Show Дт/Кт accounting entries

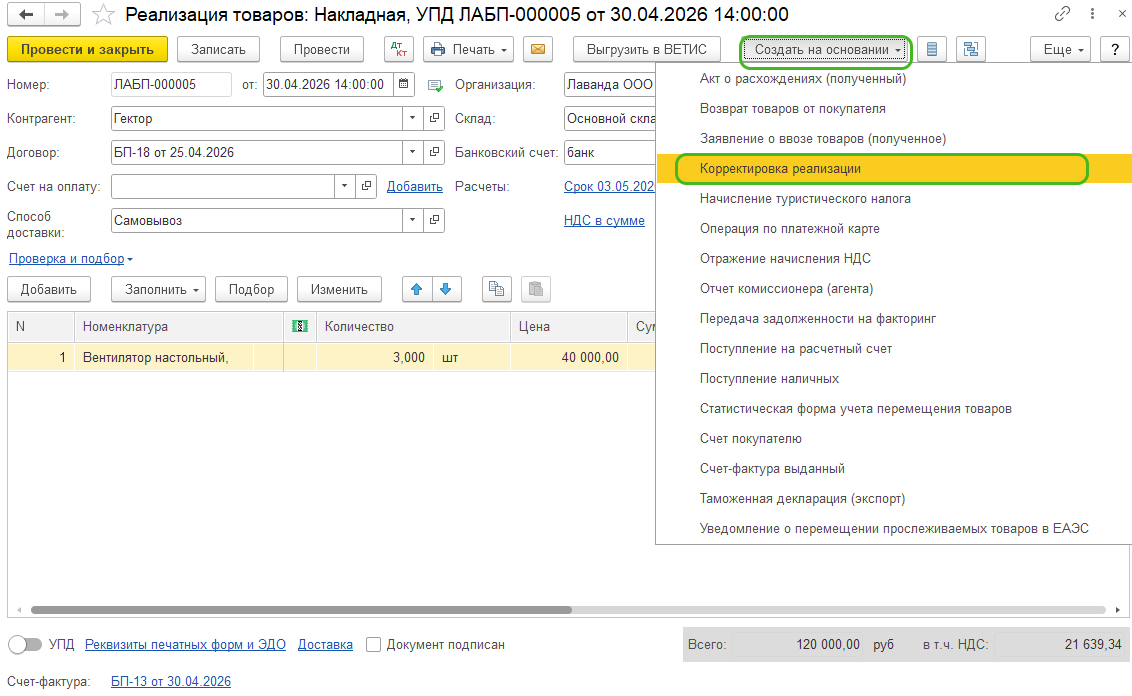pyautogui.click(x=399, y=49)
